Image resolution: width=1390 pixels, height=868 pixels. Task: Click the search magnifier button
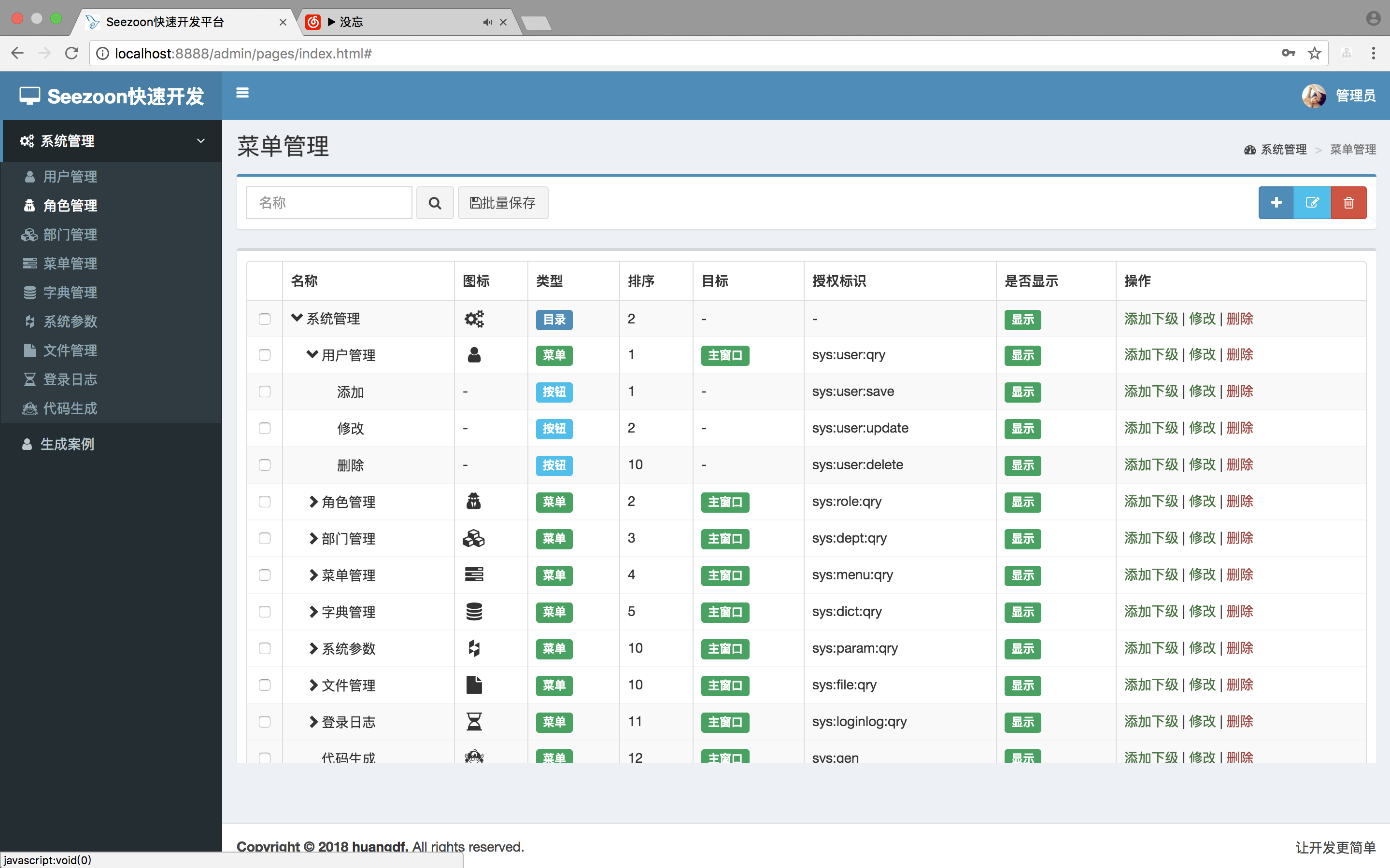click(x=435, y=203)
